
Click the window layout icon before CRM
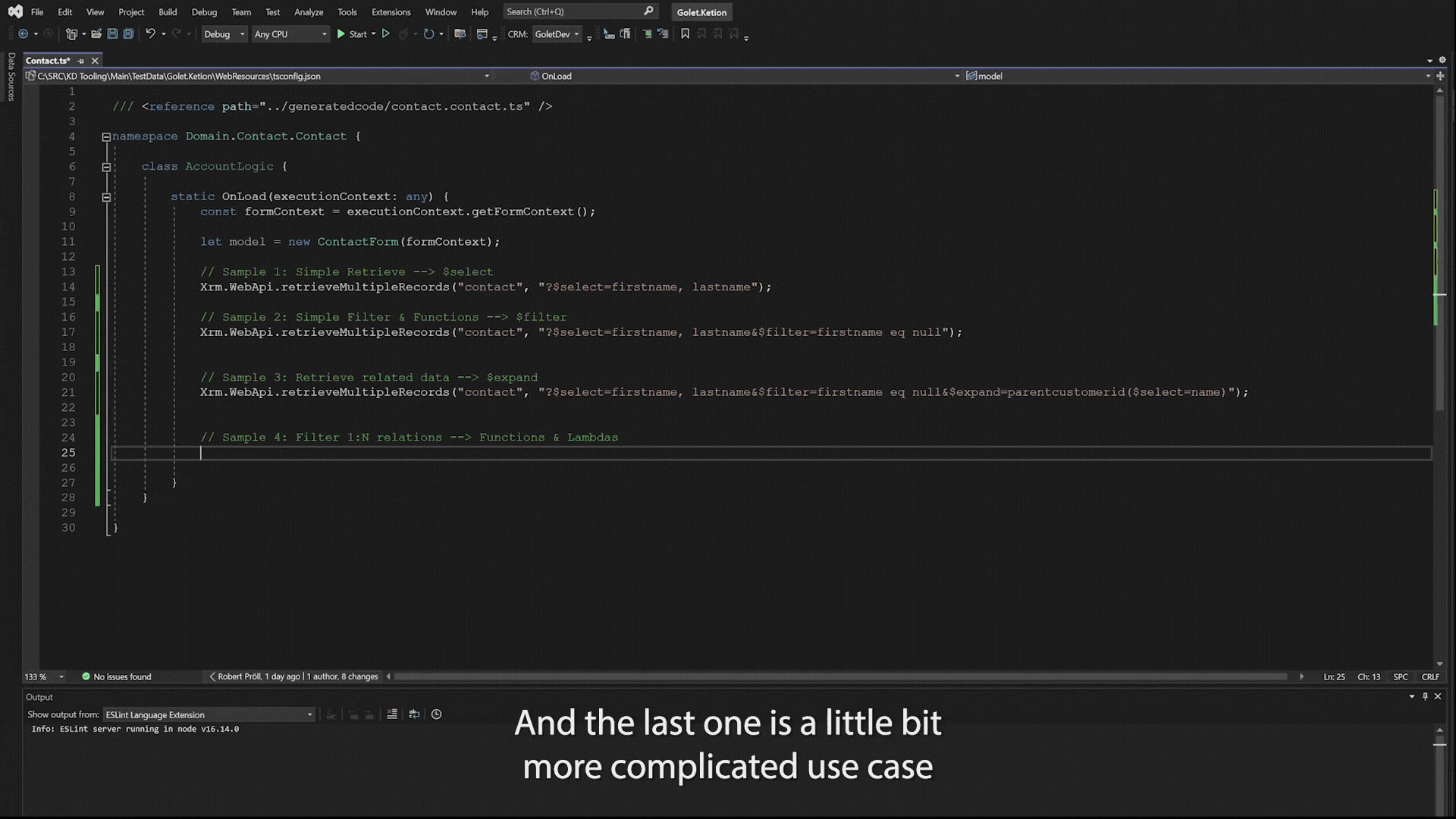click(482, 34)
